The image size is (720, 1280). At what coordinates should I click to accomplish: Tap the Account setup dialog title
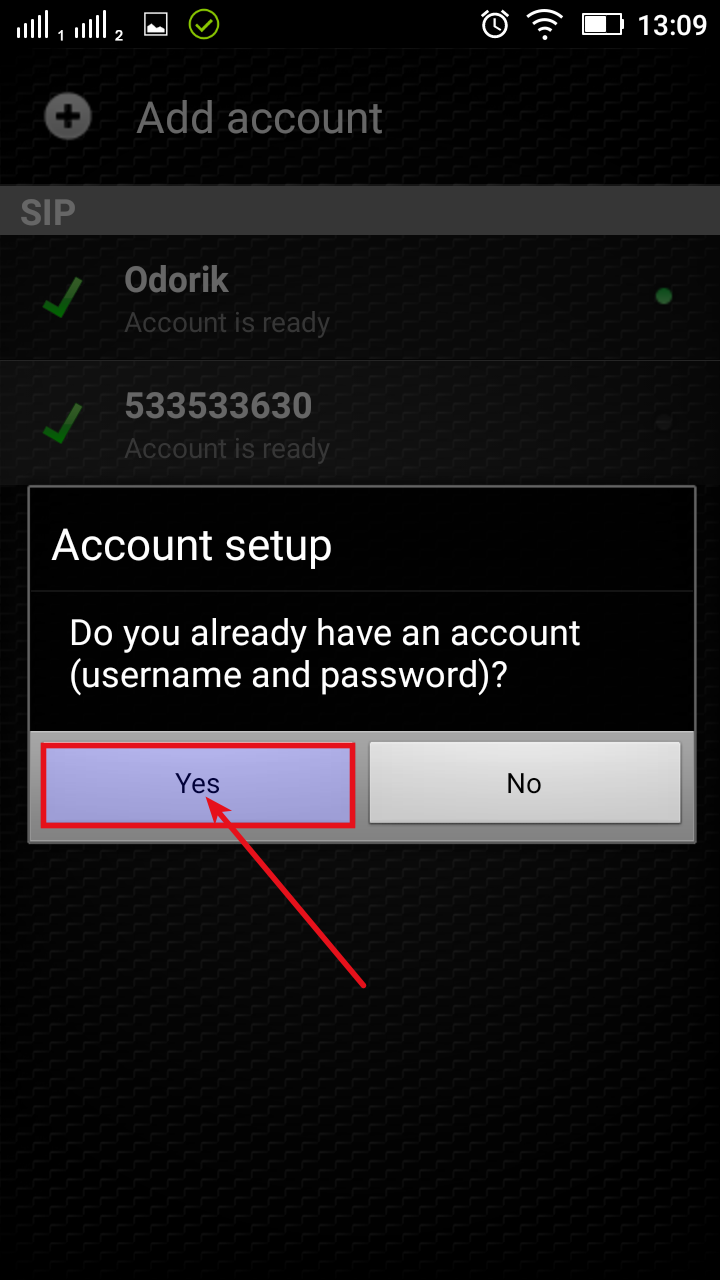point(192,546)
